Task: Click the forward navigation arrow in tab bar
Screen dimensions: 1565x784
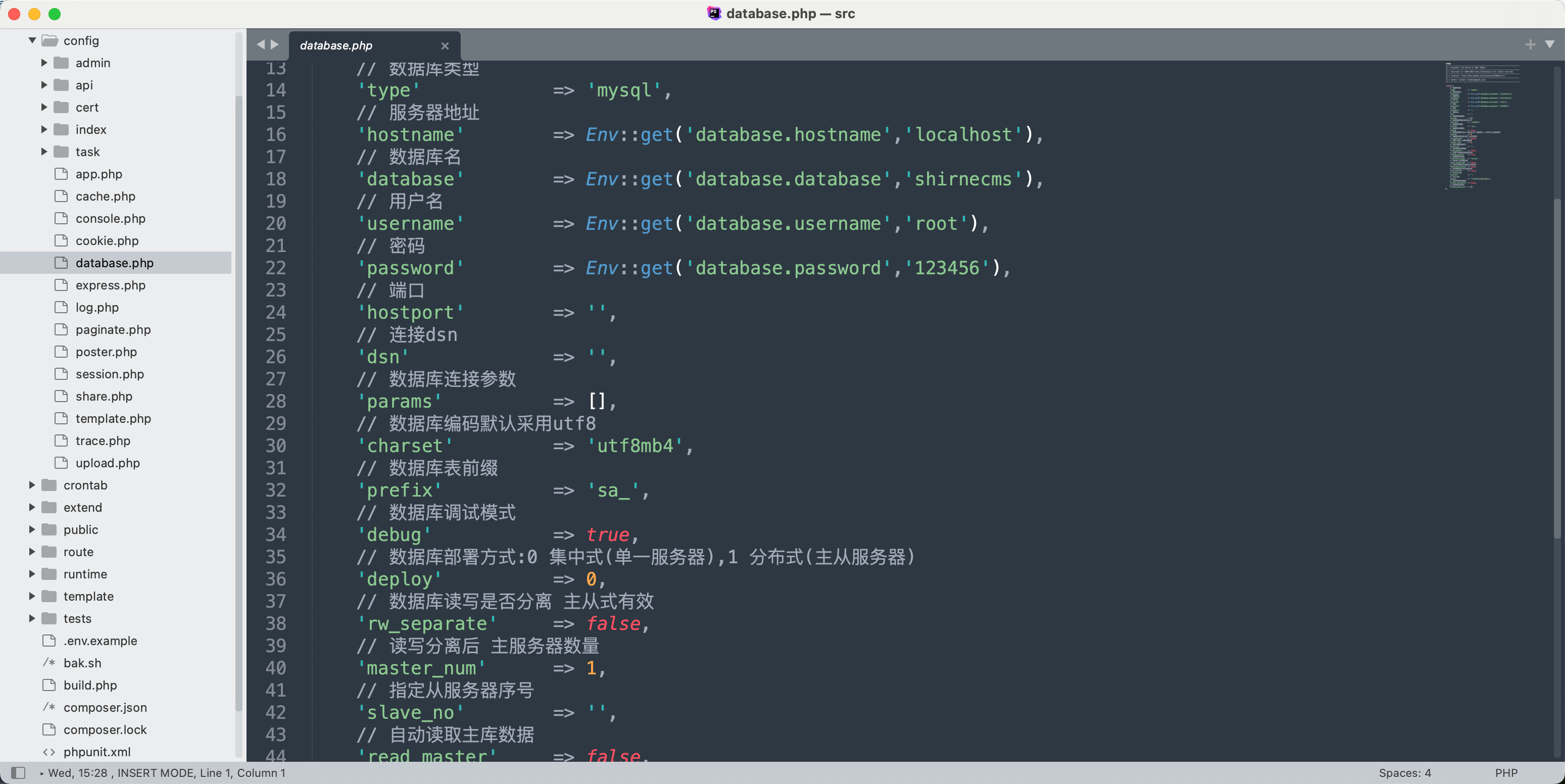Action: point(275,44)
